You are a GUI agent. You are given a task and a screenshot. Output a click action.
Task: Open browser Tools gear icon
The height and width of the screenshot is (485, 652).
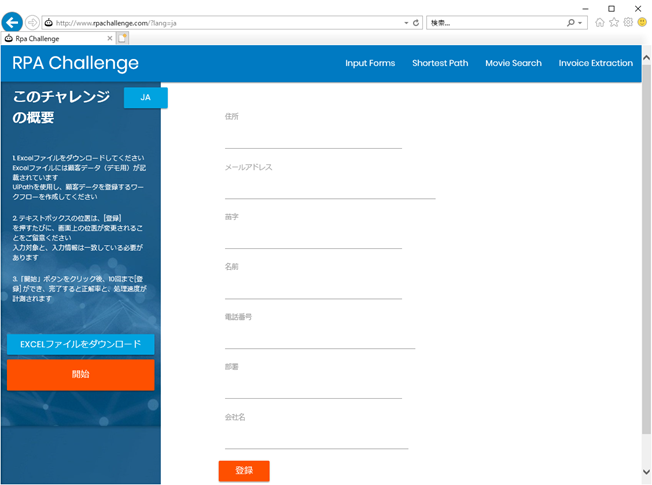628,22
